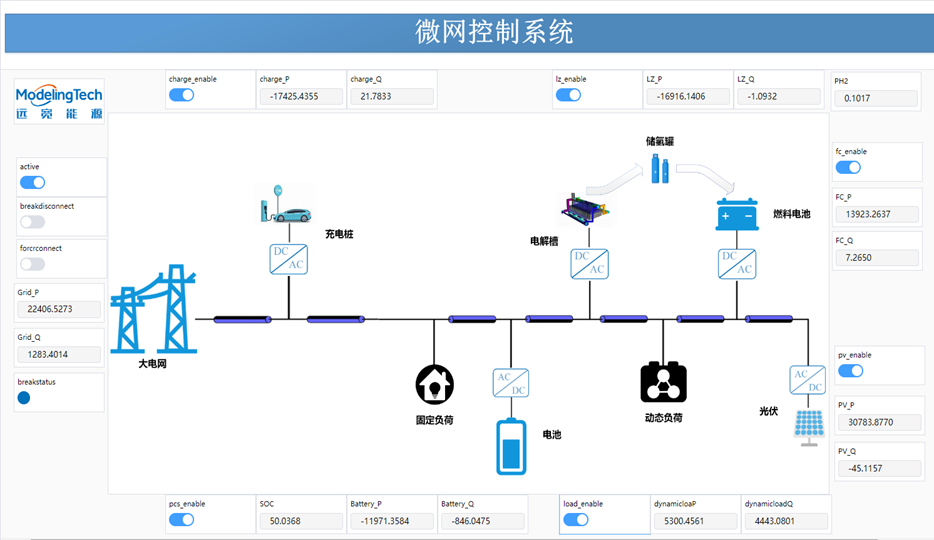Click the electrolyzer equipment icon
This screenshot has width=934, height=540.
(586, 208)
